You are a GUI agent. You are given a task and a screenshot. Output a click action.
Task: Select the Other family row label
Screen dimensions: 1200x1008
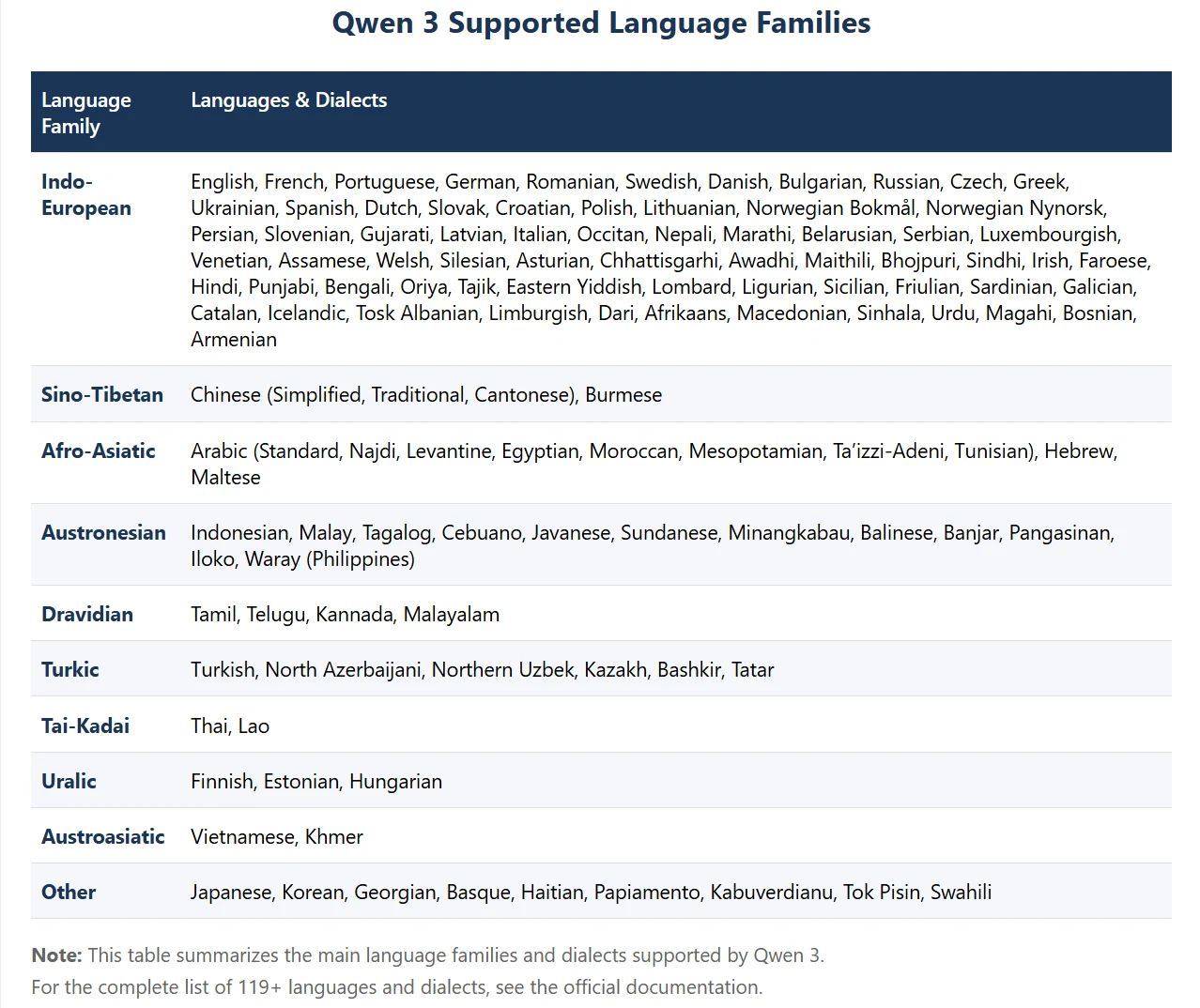[69, 892]
